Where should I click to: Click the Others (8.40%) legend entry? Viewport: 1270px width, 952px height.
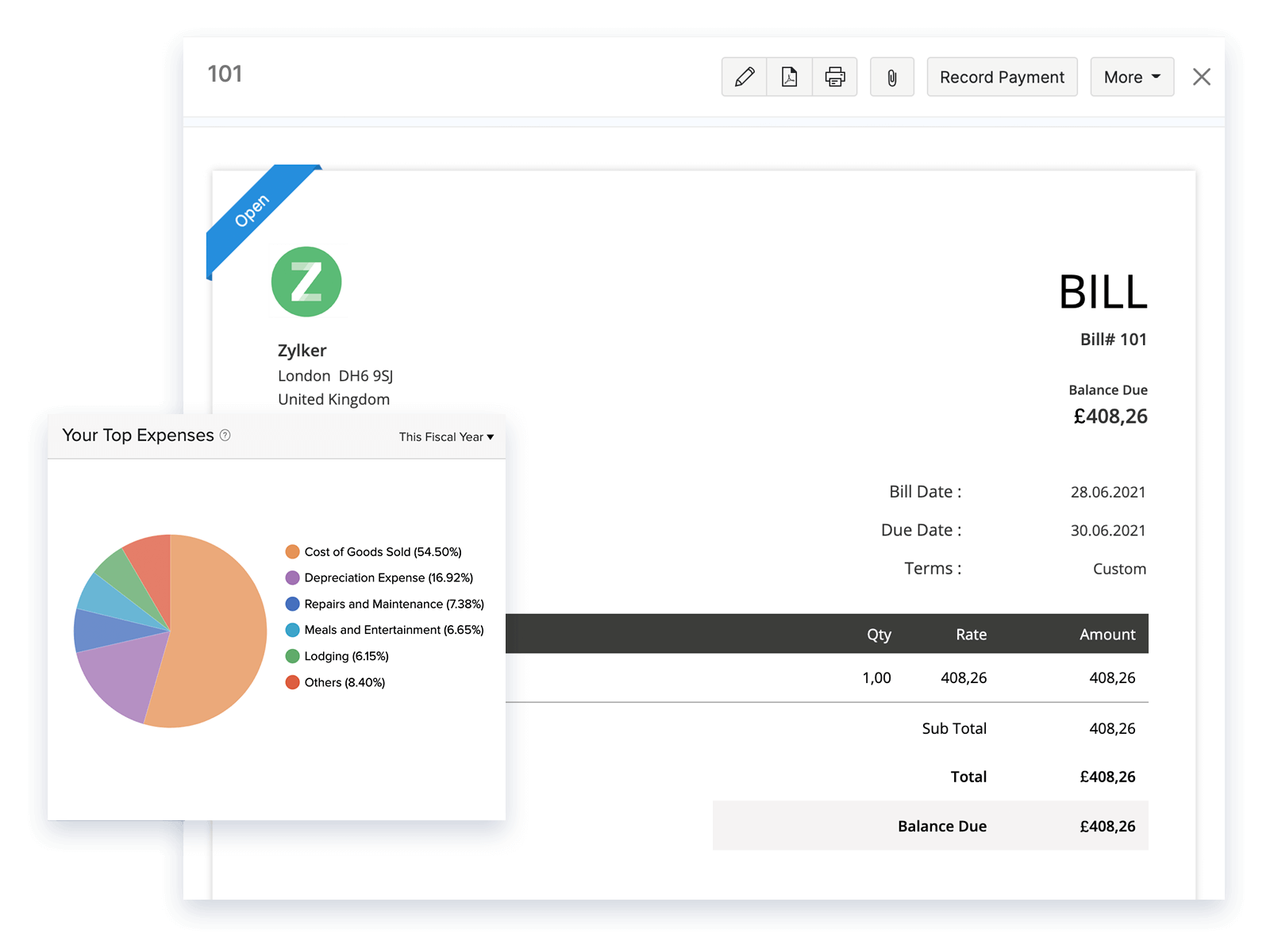click(345, 682)
